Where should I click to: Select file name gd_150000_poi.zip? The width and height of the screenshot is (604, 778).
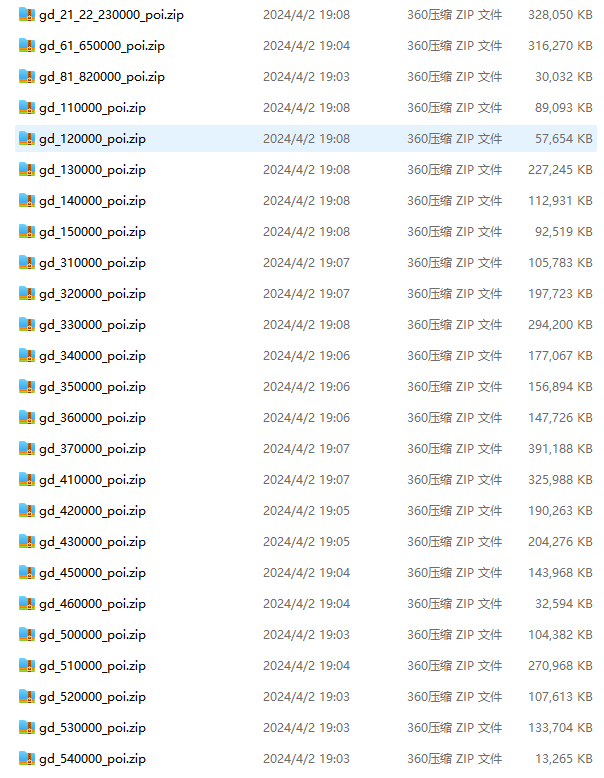click(x=93, y=232)
